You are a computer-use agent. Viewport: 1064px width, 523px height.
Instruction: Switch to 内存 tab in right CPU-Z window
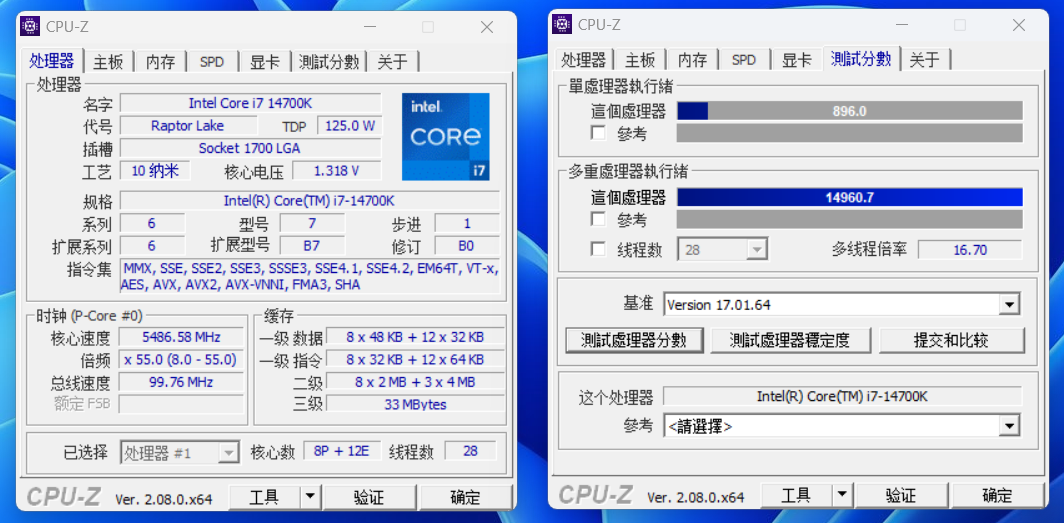click(693, 60)
